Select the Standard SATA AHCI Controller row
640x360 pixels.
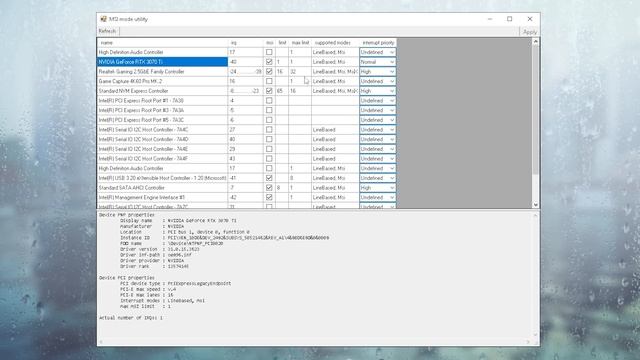coord(162,188)
